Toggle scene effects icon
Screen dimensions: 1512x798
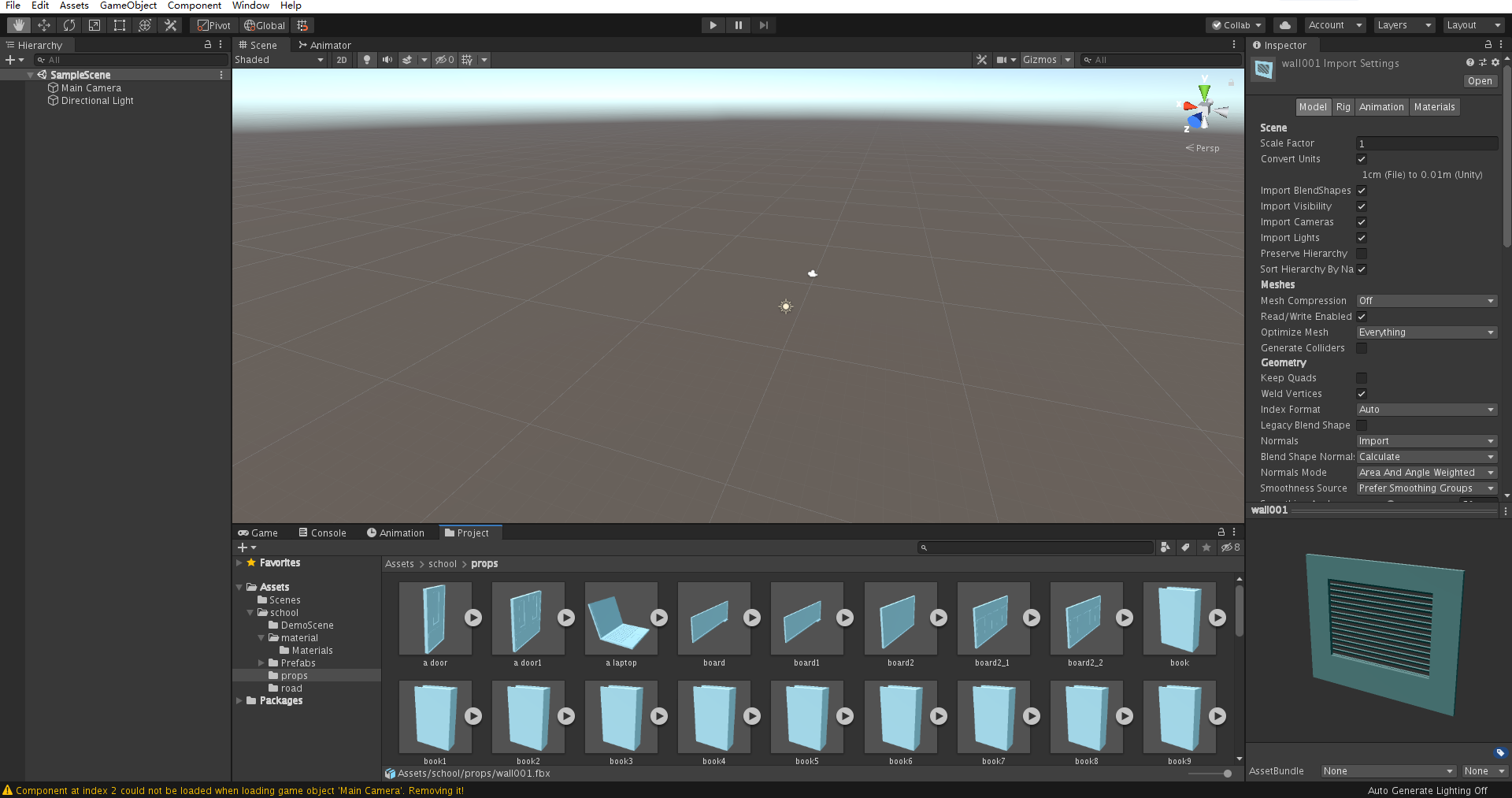coord(407,60)
